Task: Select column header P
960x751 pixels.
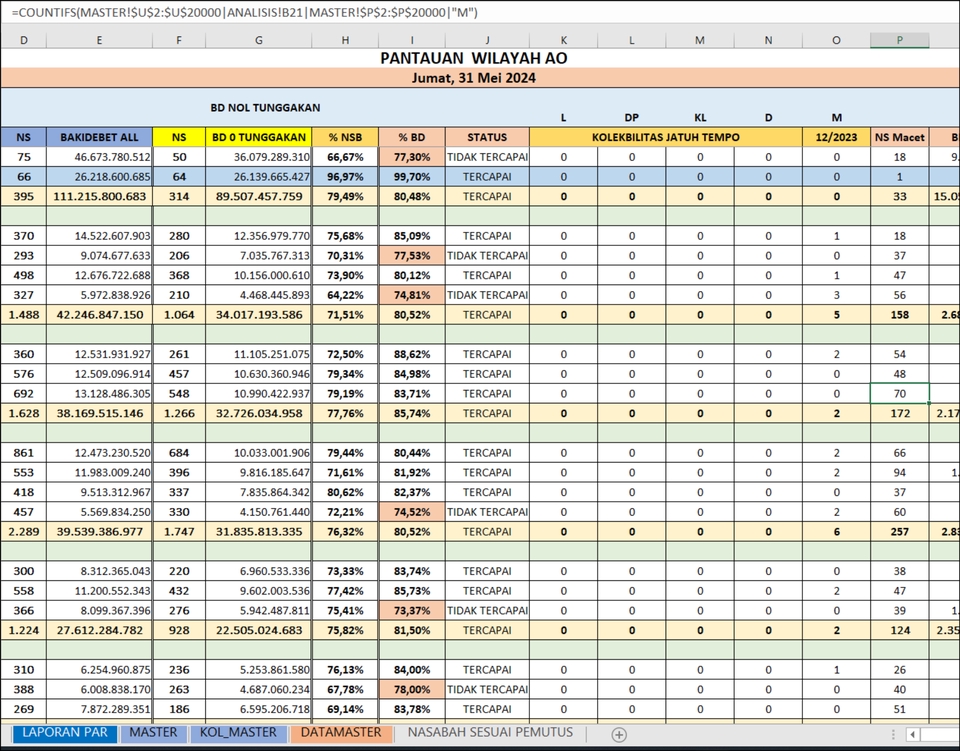Action: click(x=899, y=40)
